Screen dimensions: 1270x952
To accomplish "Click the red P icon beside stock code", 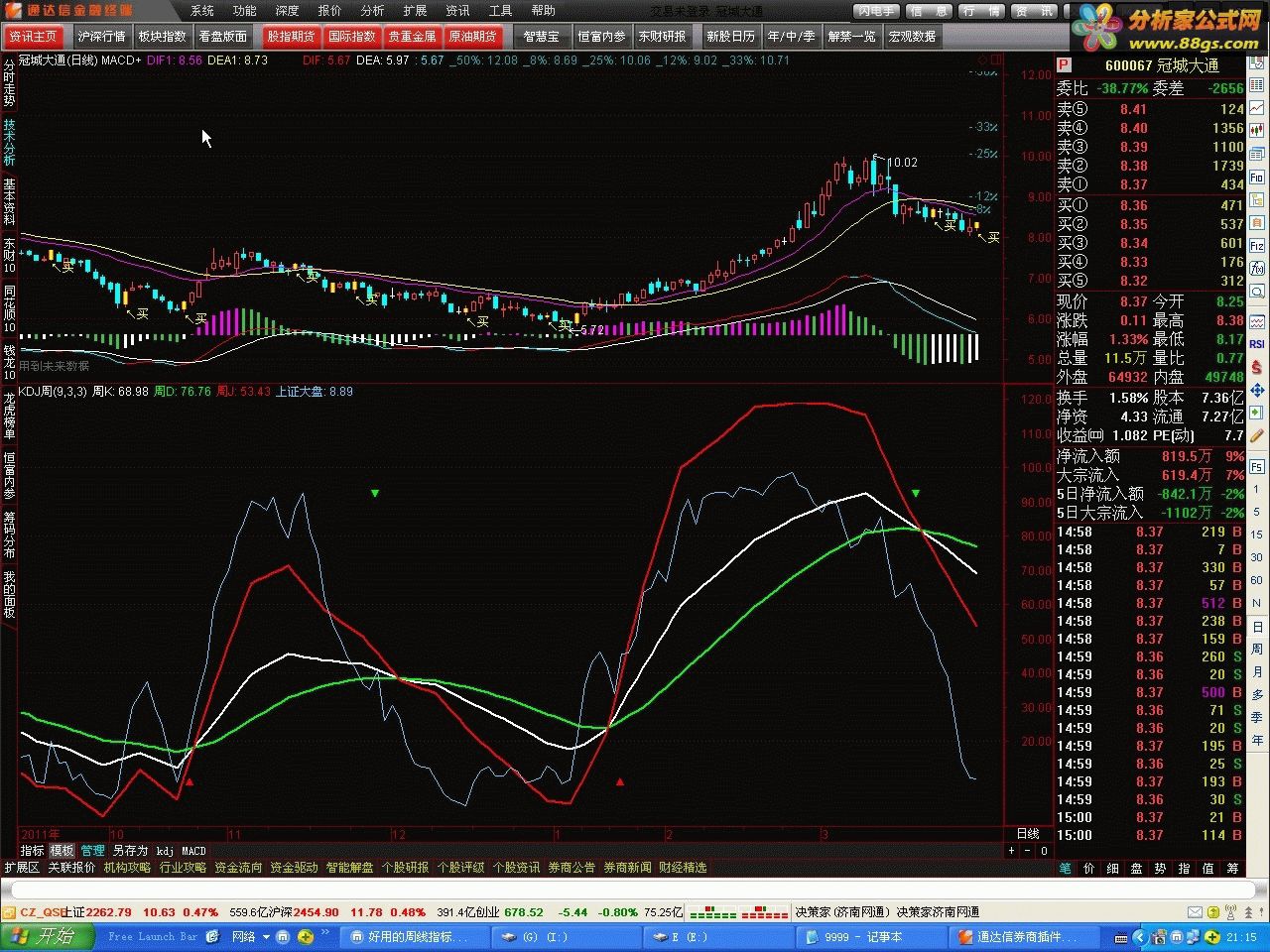I will (x=1065, y=65).
